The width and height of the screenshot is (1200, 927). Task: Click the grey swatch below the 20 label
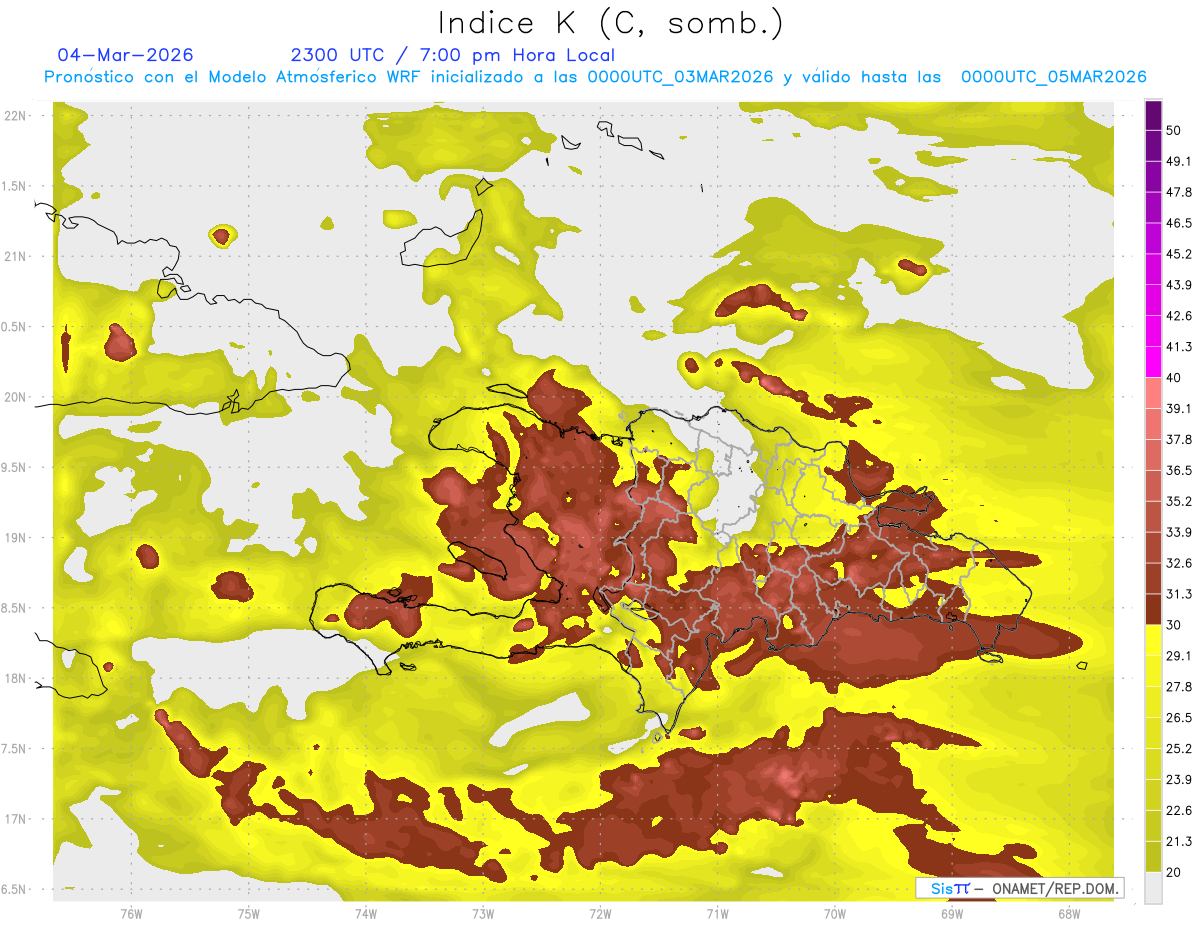(1154, 887)
